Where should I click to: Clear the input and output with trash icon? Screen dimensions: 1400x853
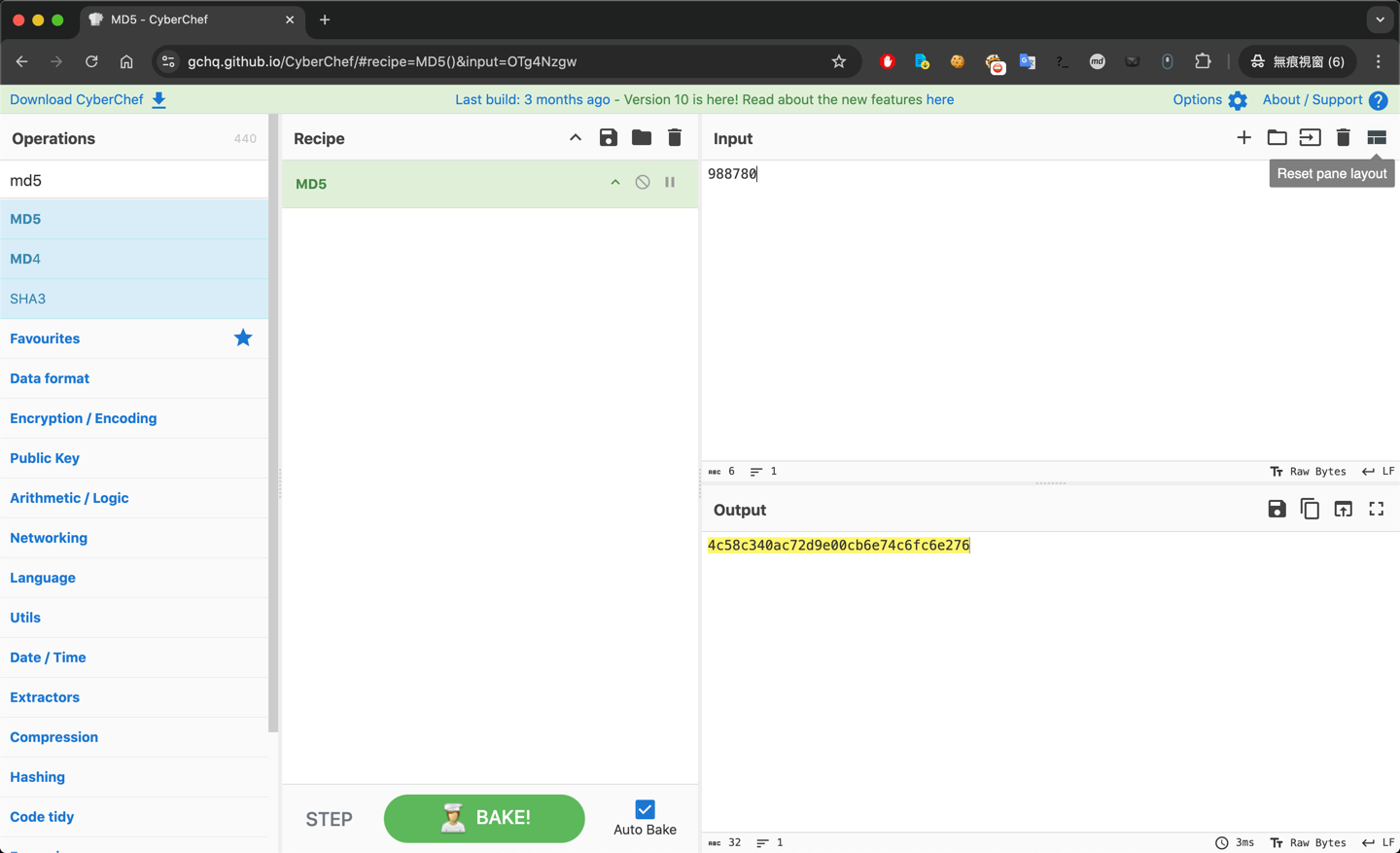click(1344, 138)
